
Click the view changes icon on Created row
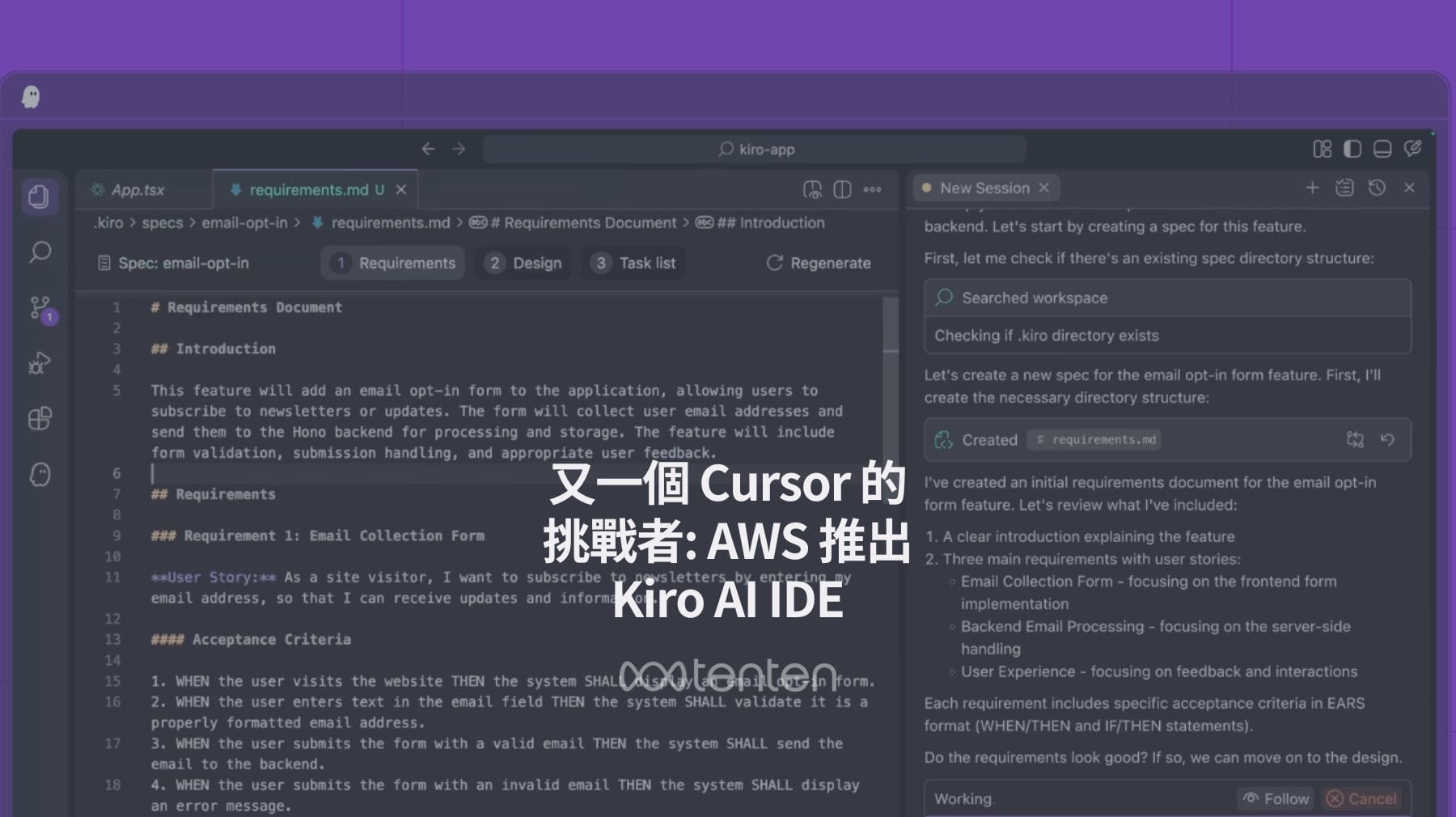[1355, 439]
